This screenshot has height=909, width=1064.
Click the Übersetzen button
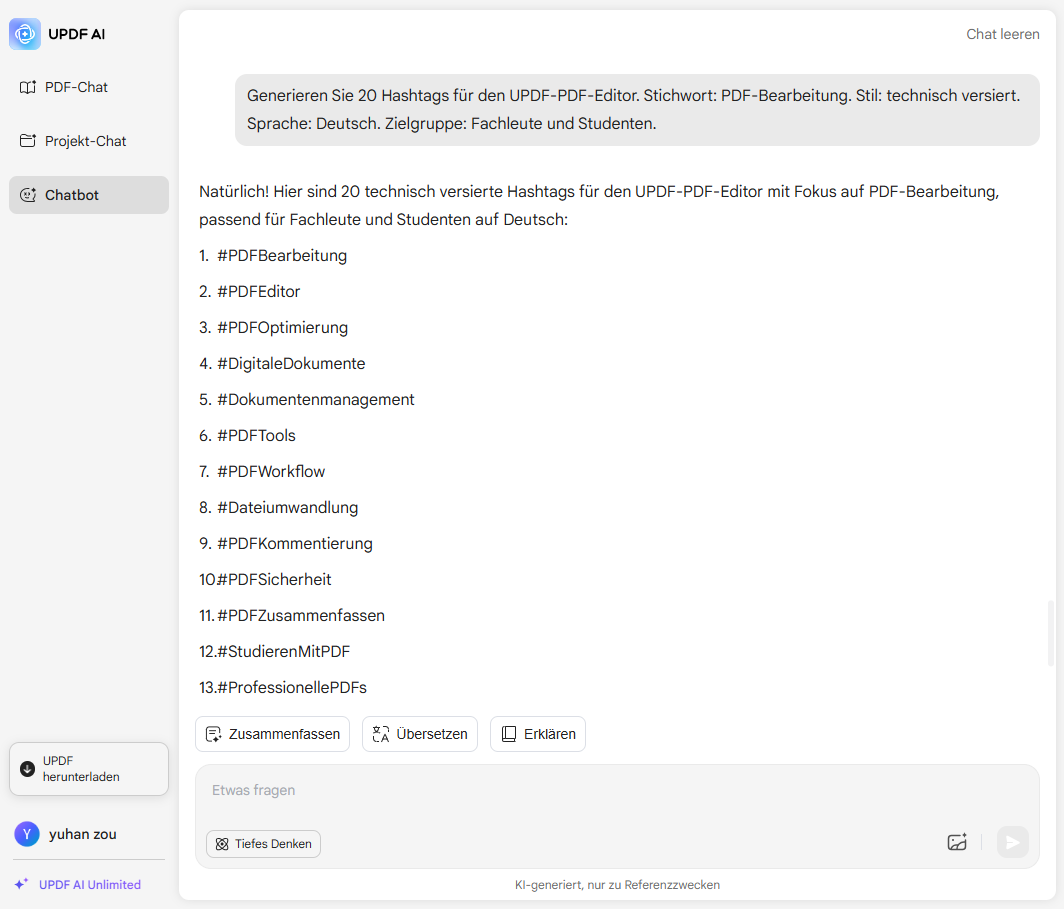point(420,734)
